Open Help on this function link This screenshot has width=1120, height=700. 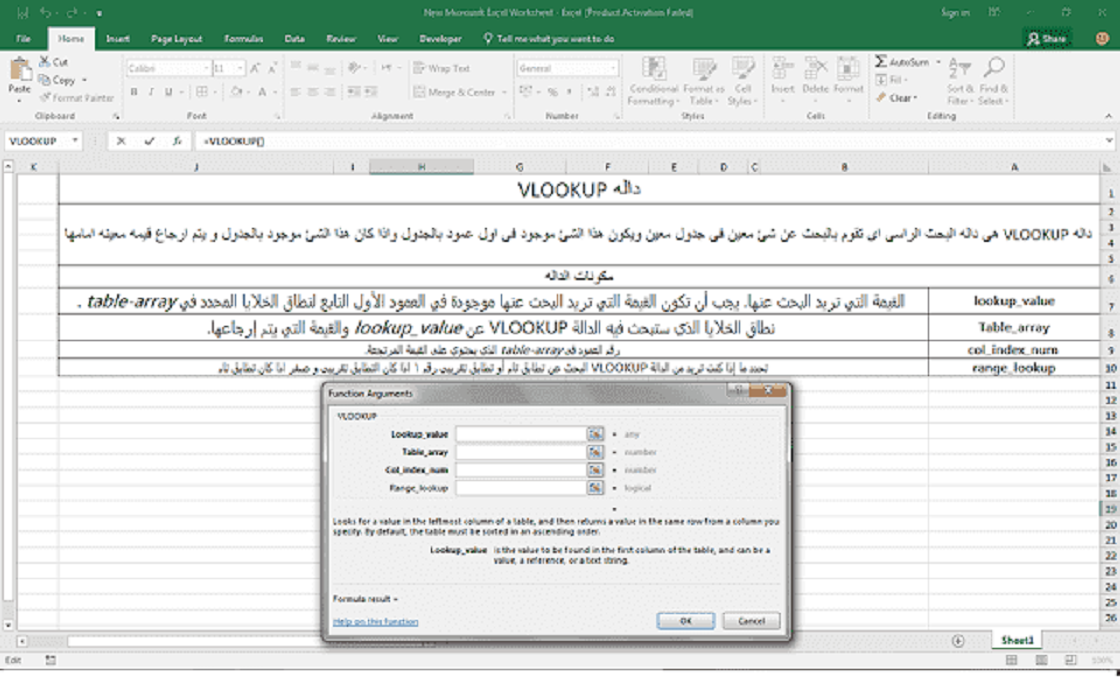coord(376,621)
